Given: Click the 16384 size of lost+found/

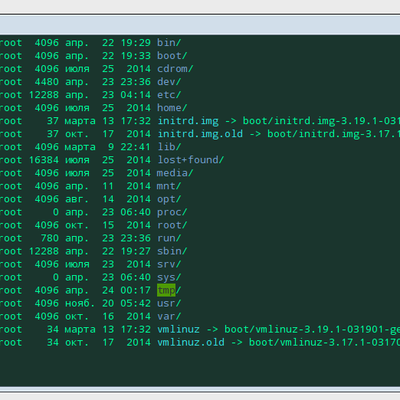Looking at the screenshot, I should click(x=44, y=160).
